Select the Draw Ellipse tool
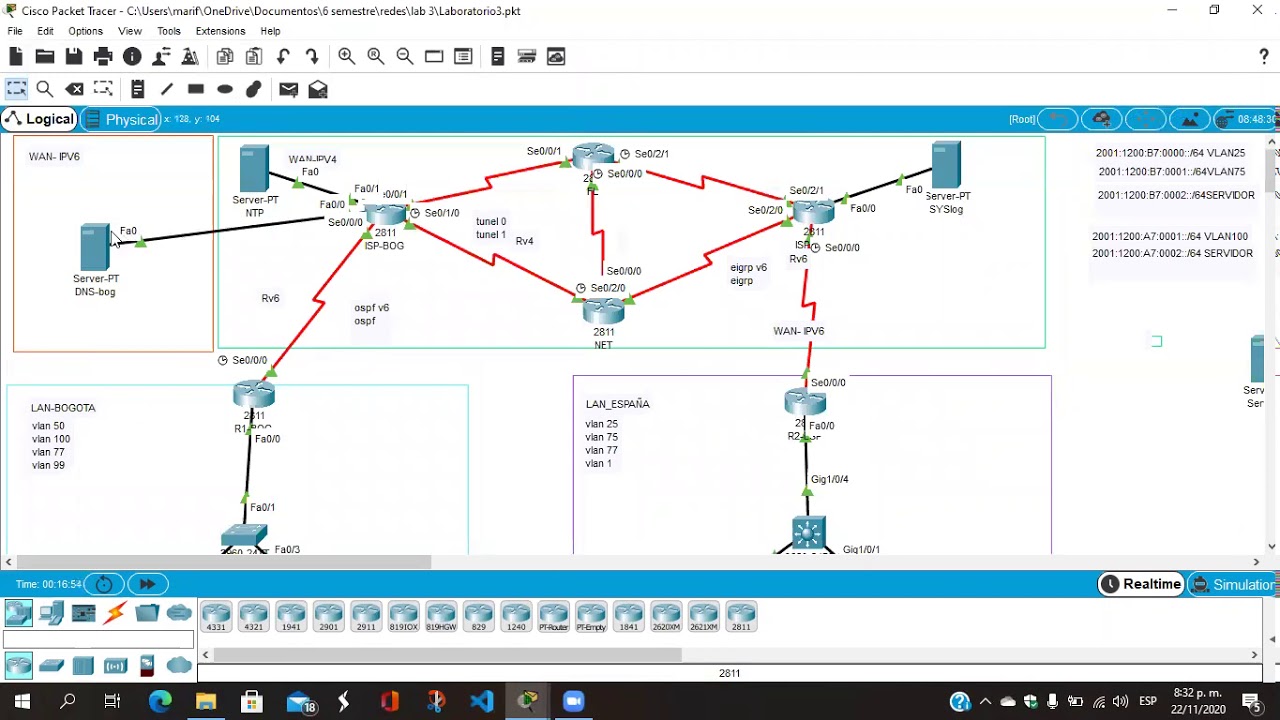 pos(225,89)
